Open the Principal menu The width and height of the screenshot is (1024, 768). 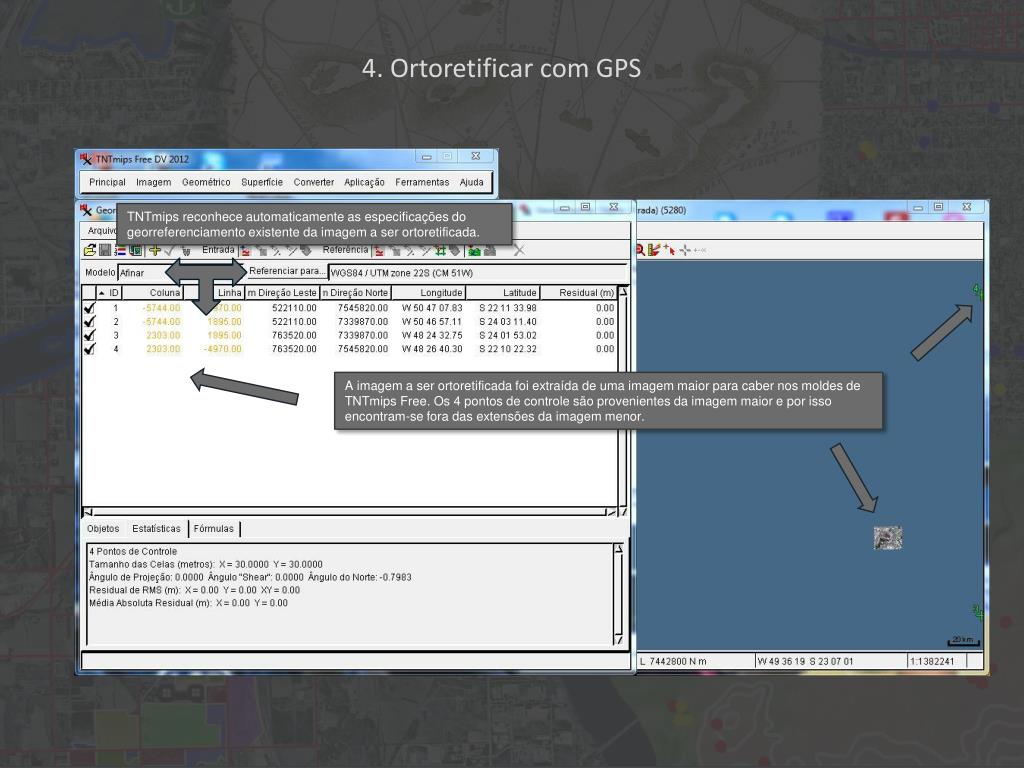click(108, 182)
